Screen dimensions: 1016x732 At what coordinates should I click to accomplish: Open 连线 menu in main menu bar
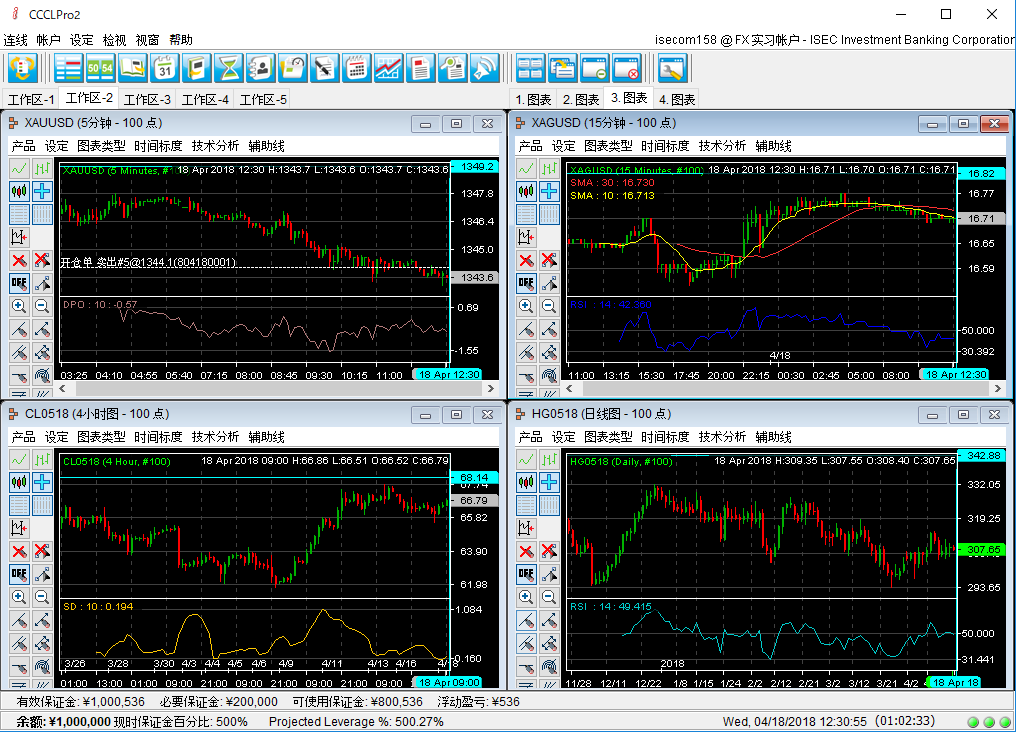16,40
